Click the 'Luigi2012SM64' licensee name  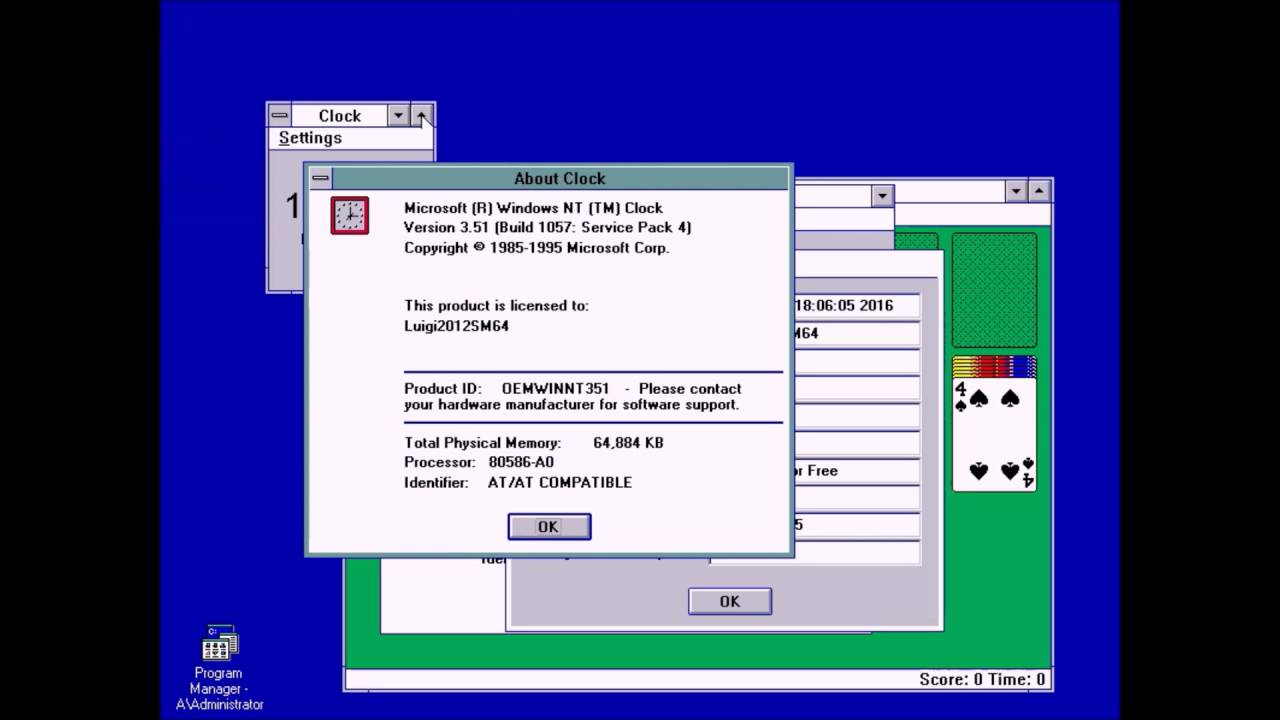coord(456,326)
